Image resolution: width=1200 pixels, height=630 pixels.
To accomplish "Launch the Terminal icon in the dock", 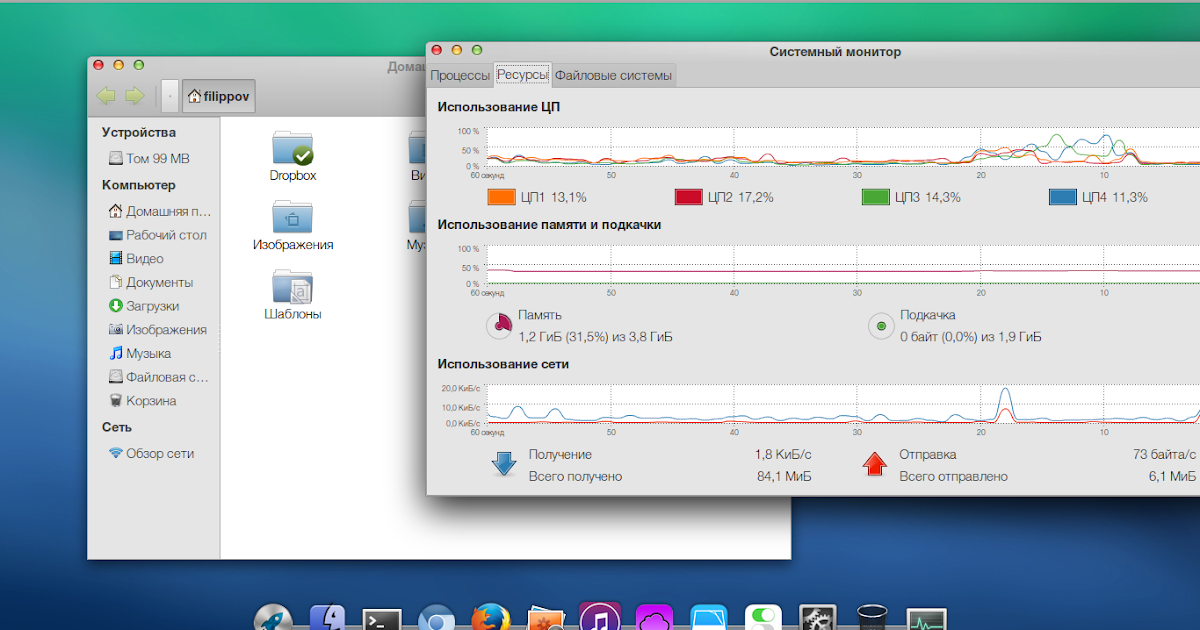I will (x=382, y=619).
